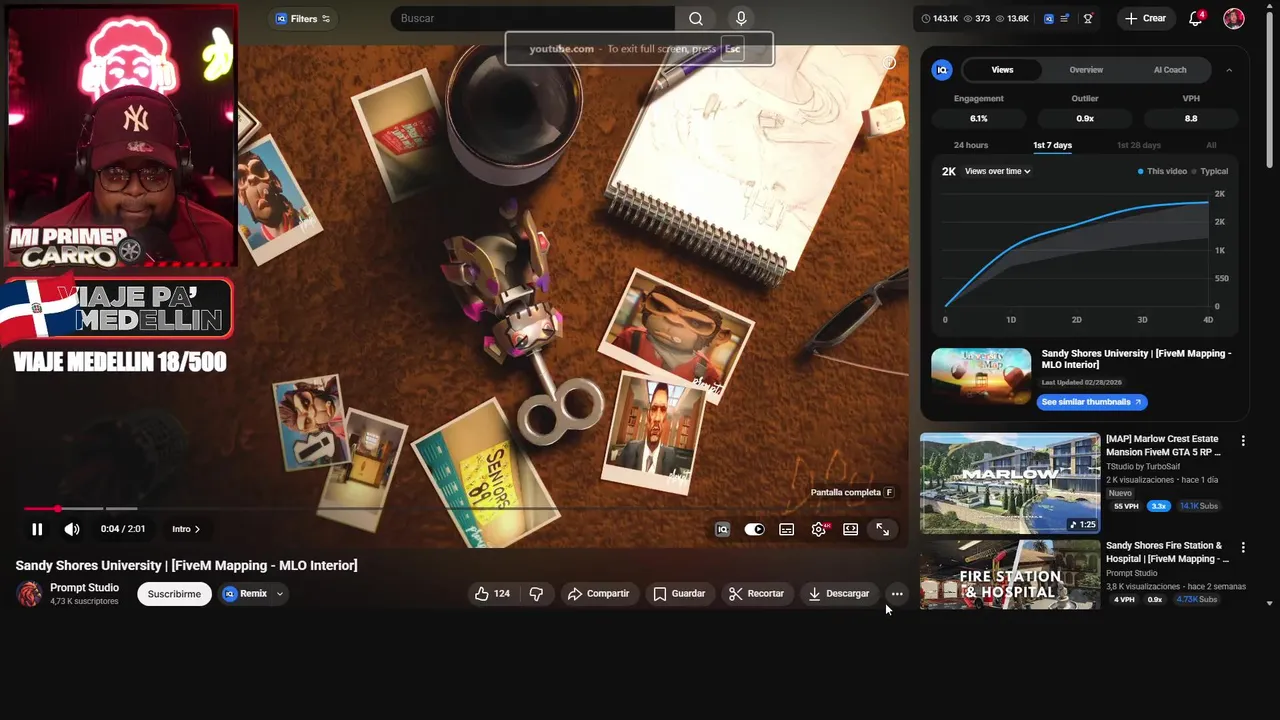Viewport: 1280px width, 720px height.
Task: Focus the Buscar search field
Action: (533, 18)
